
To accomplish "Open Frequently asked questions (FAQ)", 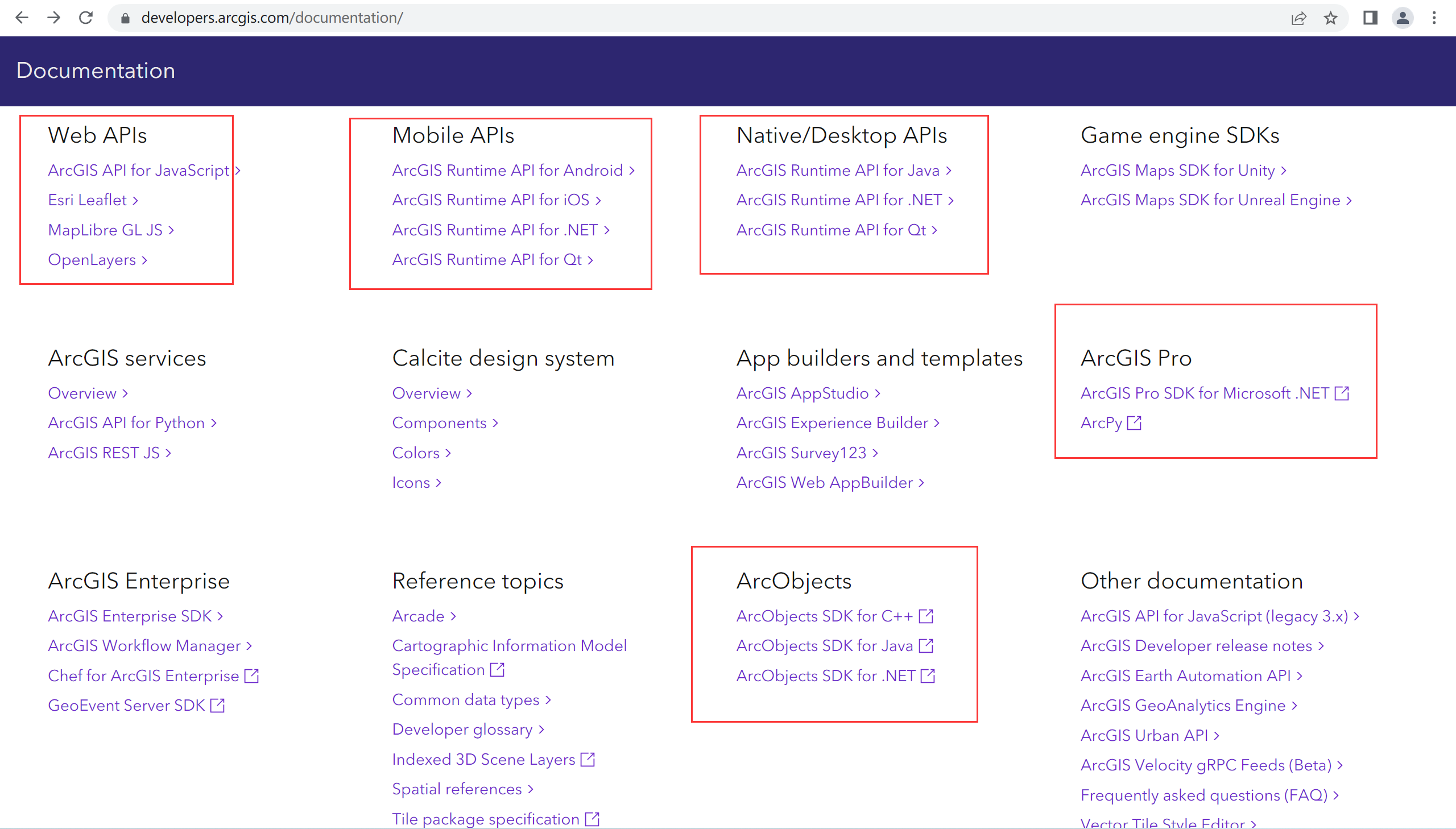I will [1209, 795].
